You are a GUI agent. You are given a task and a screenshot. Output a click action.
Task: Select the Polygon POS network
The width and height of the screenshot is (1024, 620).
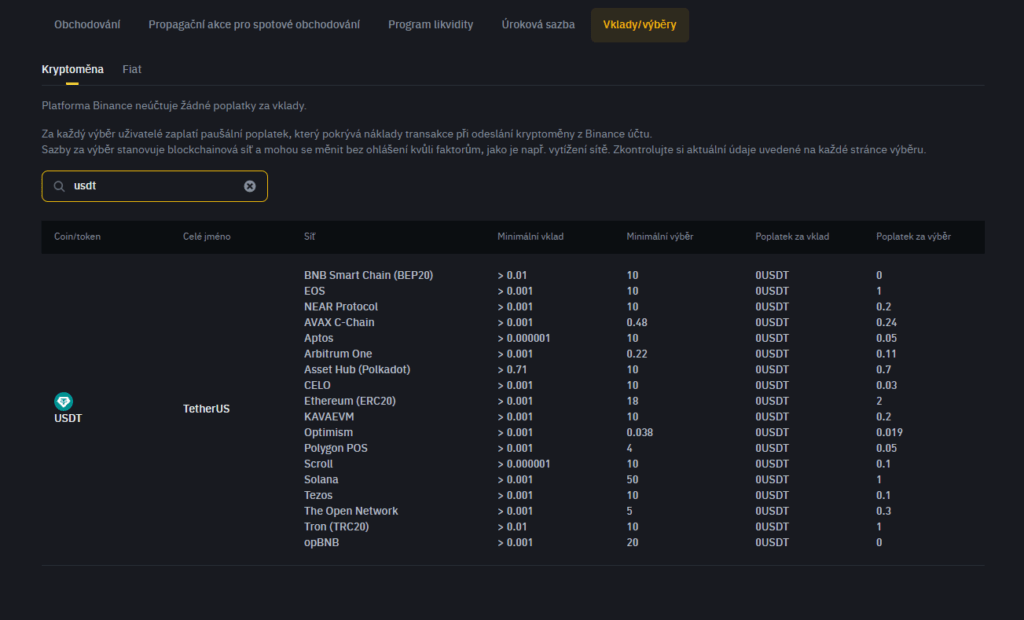tap(336, 448)
